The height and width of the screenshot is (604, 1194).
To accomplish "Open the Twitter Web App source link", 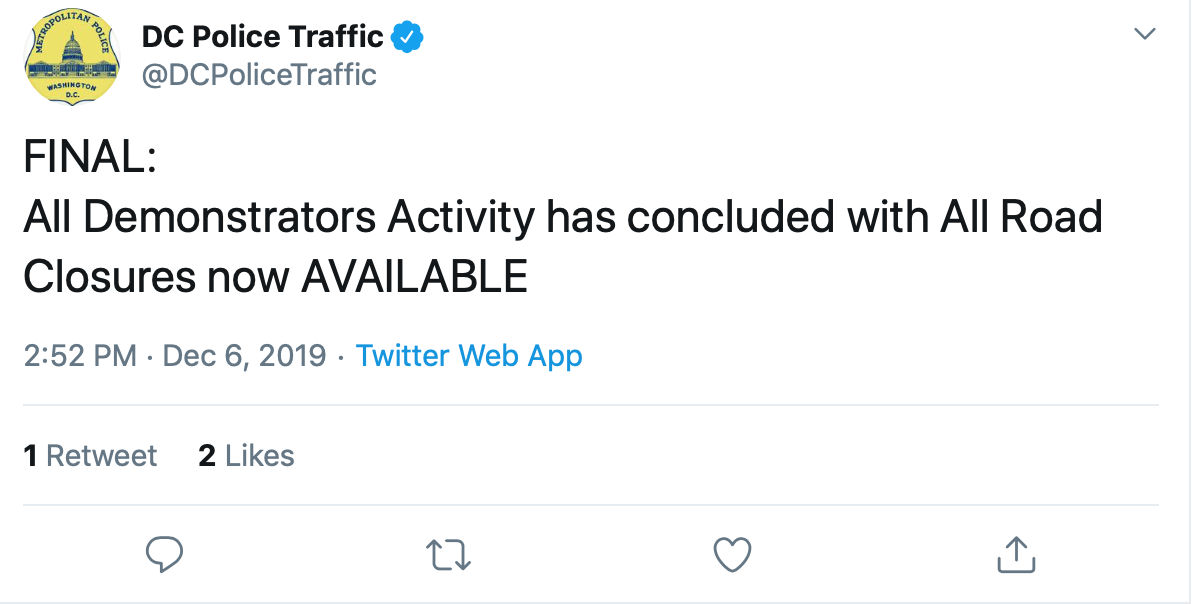I will [x=469, y=356].
